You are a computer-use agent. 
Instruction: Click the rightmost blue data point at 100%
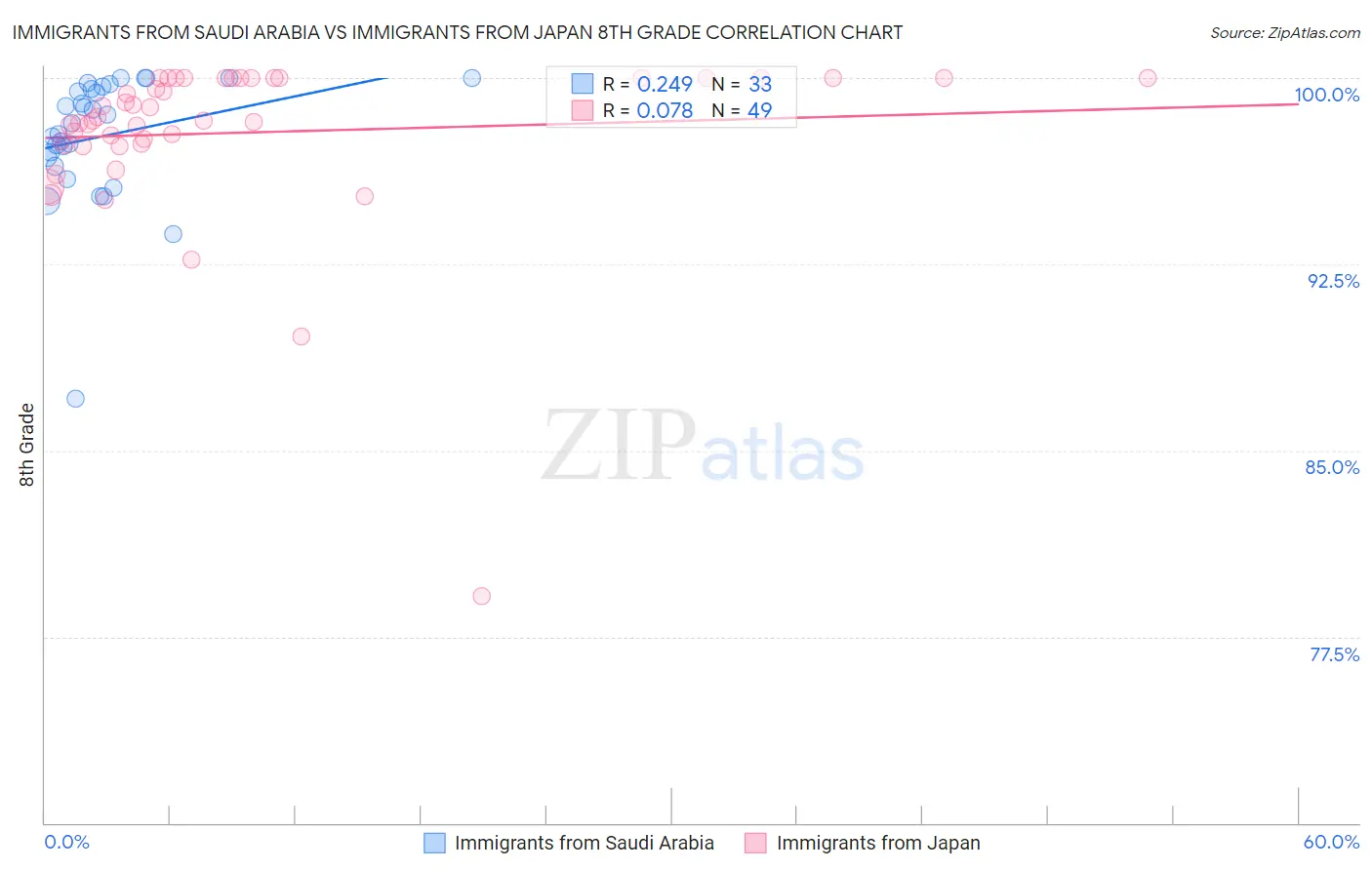point(471,78)
